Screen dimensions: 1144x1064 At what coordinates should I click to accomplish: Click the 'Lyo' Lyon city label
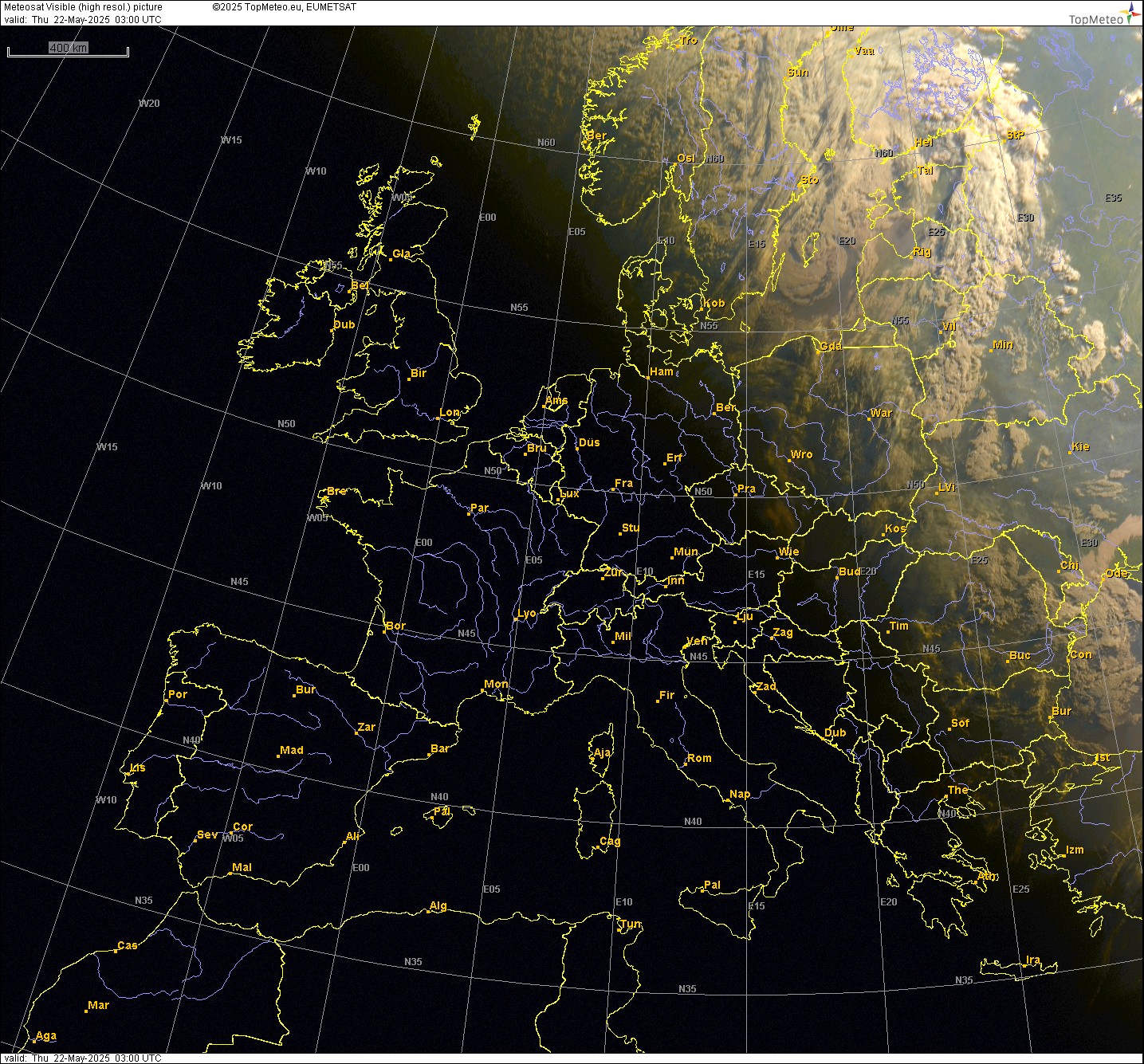[x=527, y=613]
